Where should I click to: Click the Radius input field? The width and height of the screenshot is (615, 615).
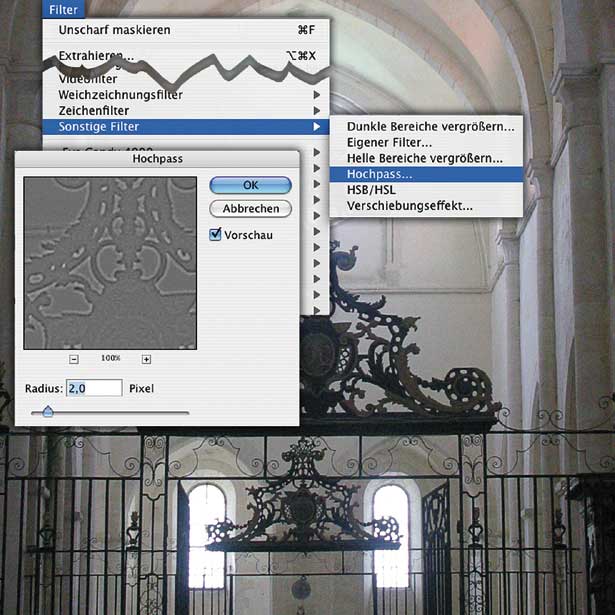click(94, 388)
